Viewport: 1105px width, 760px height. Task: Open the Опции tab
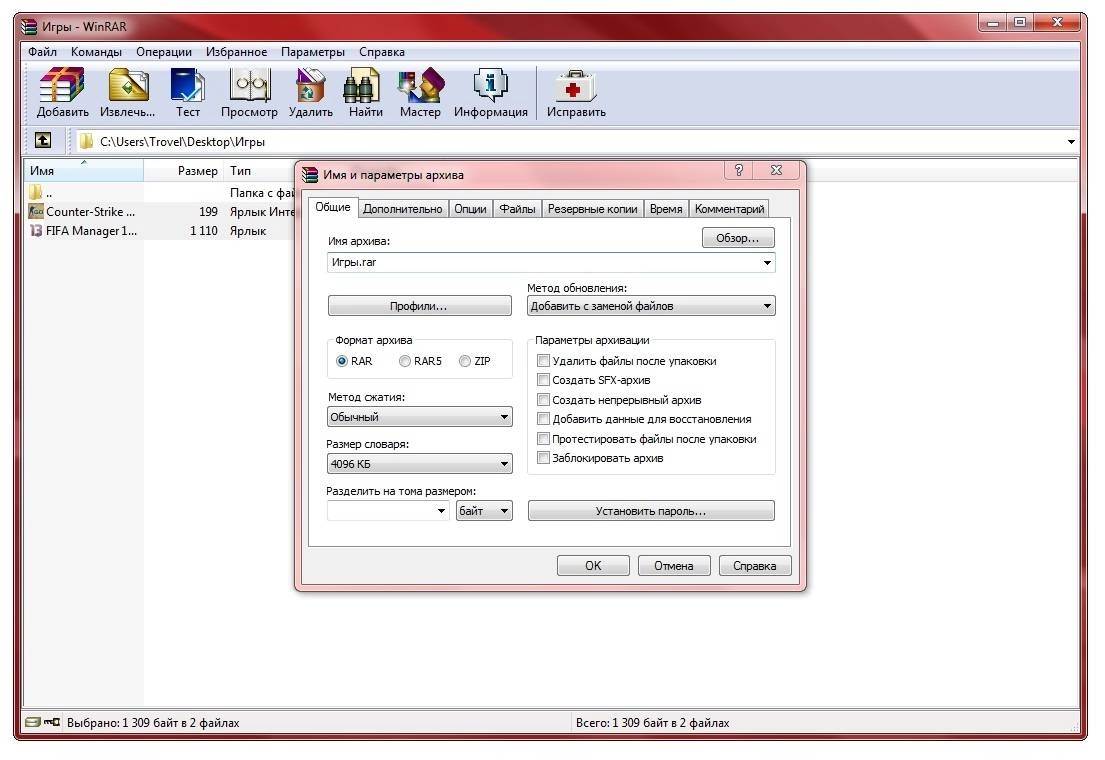470,209
